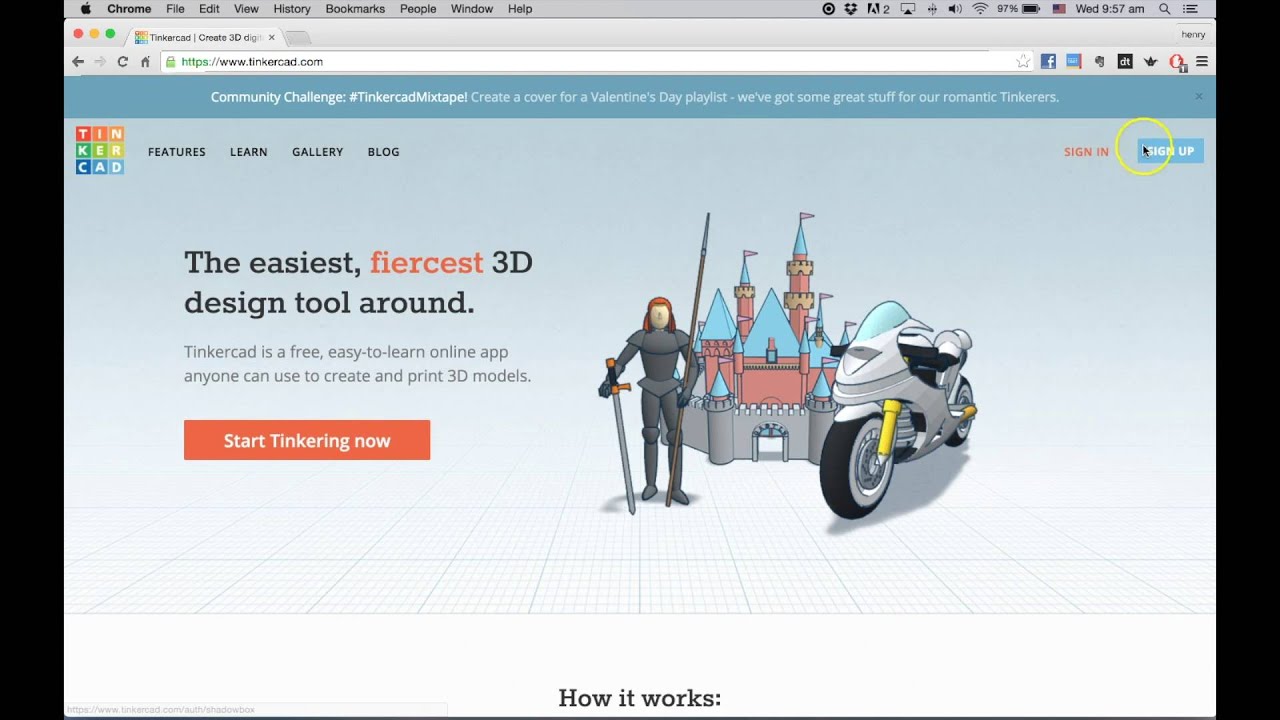This screenshot has height=720, width=1280.
Task: Click the US flag input source
Action: pos(1059,9)
